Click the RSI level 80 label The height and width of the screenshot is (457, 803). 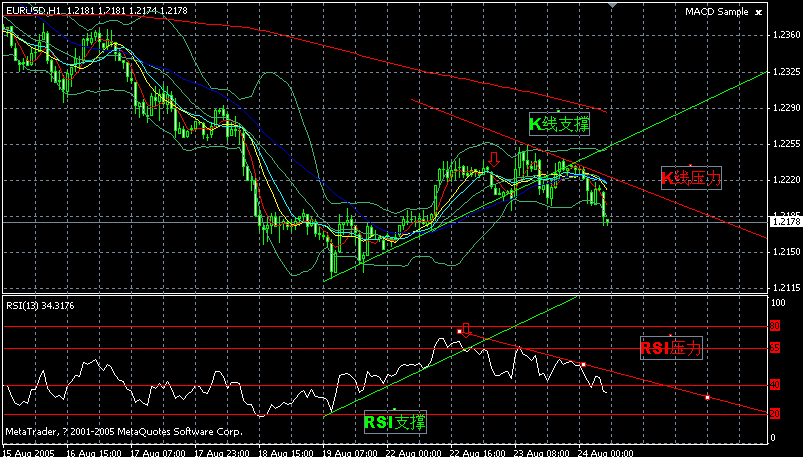tap(775, 326)
